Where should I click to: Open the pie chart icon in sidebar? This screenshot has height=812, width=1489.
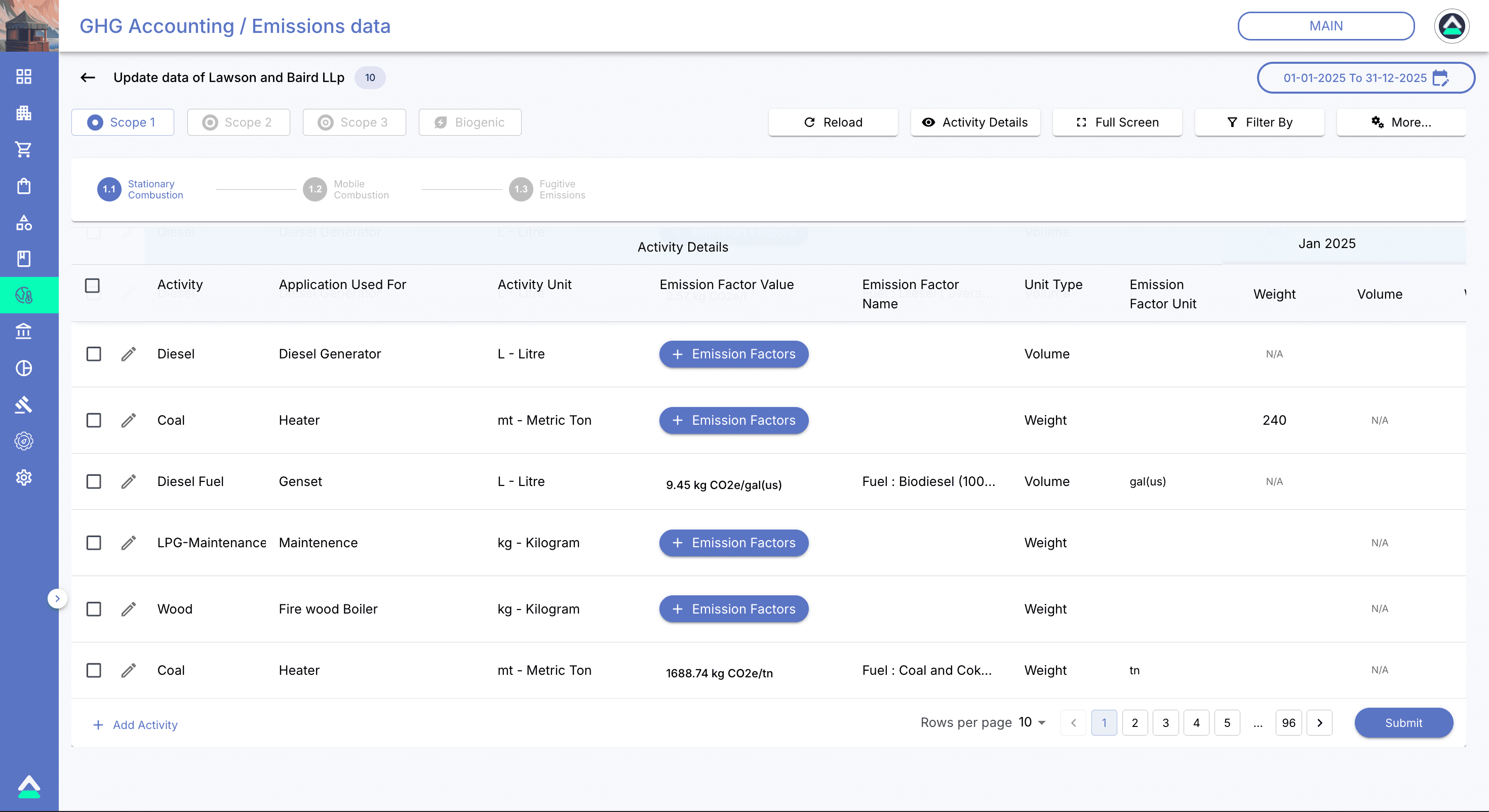[x=24, y=368]
